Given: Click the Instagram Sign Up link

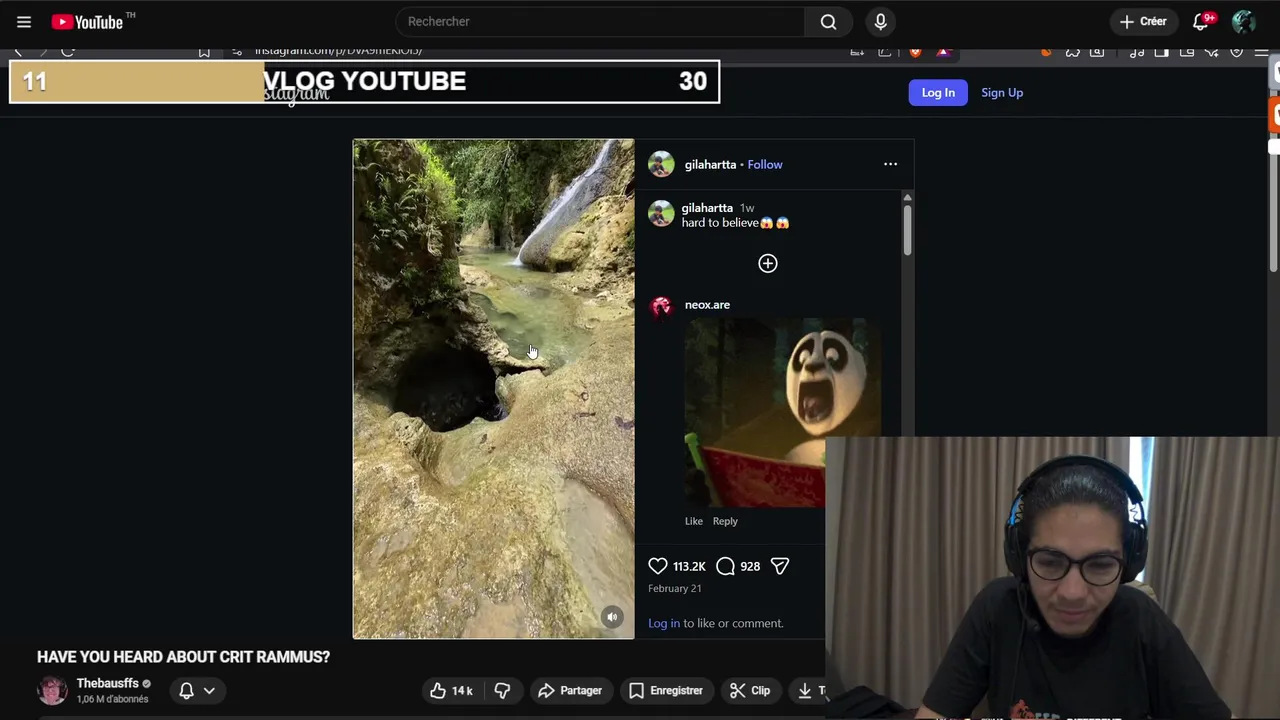Looking at the screenshot, I should [x=1002, y=92].
